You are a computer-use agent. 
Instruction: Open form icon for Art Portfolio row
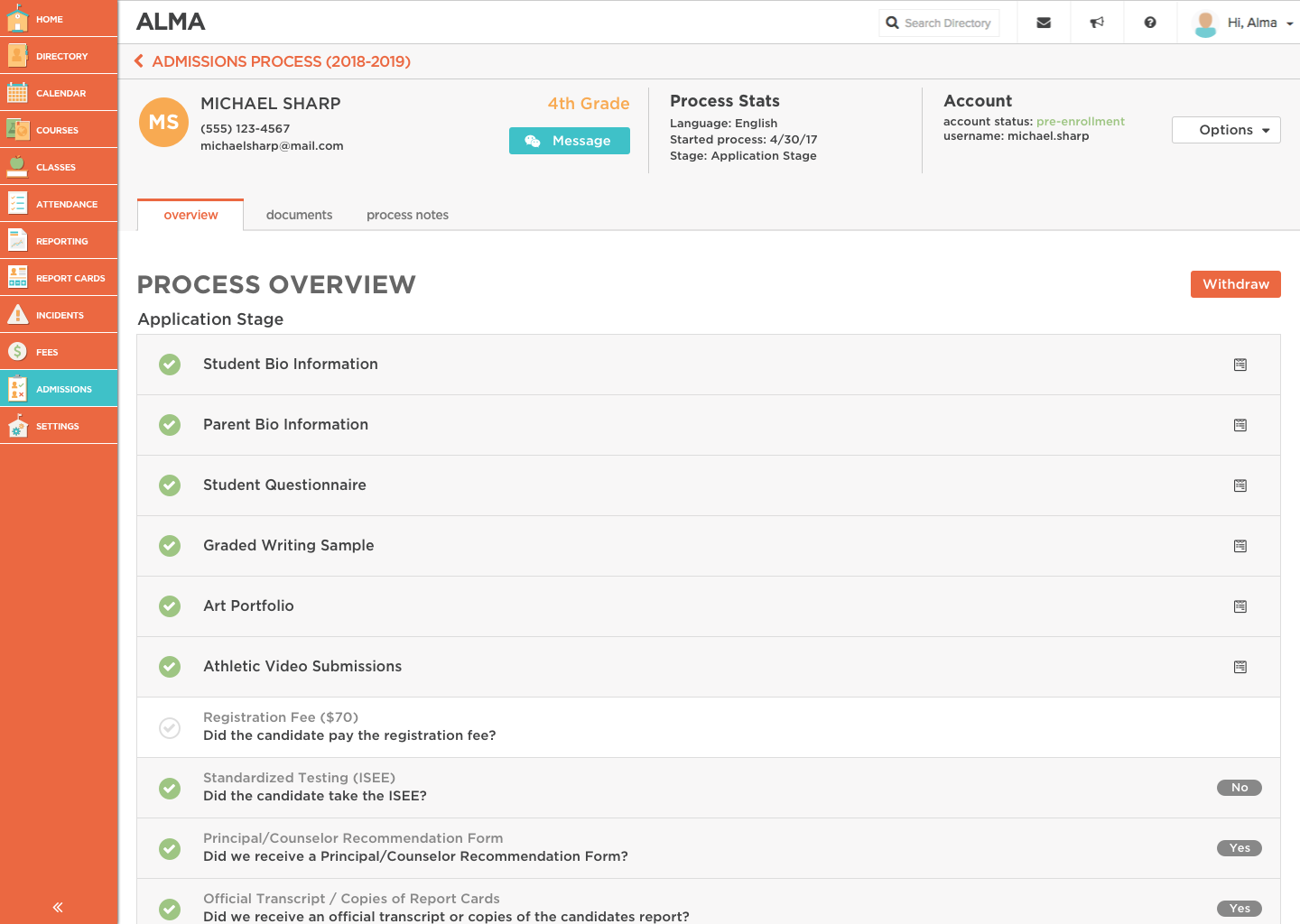pos(1240,606)
